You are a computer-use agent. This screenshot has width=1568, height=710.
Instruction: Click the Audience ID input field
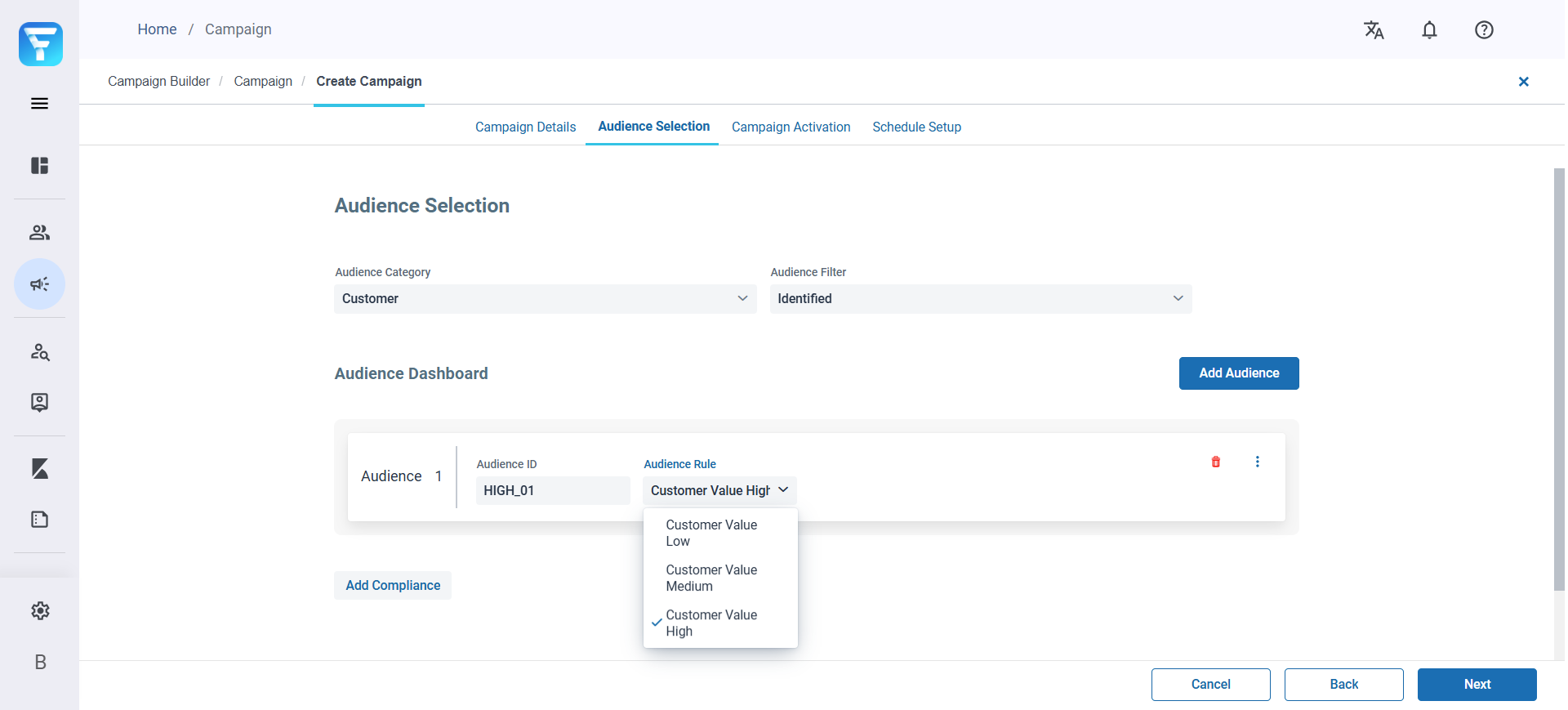click(x=552, y=490)
